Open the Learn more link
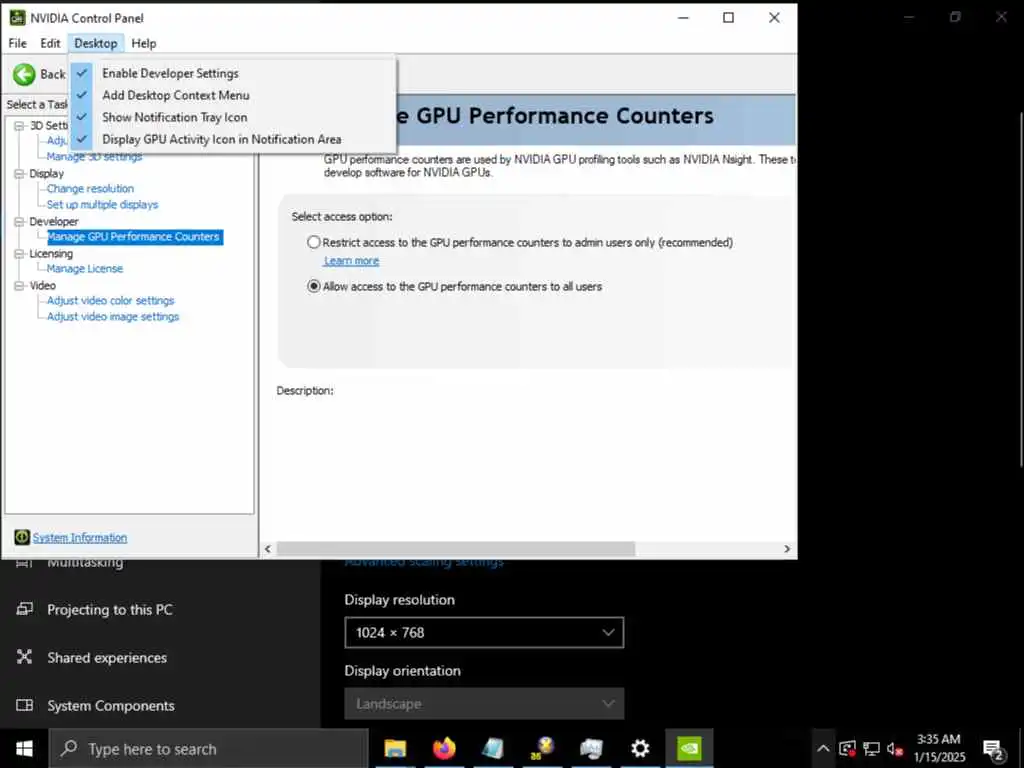Image resolution: width=1024 pixels, height=768 pixels. coord(351,261)
